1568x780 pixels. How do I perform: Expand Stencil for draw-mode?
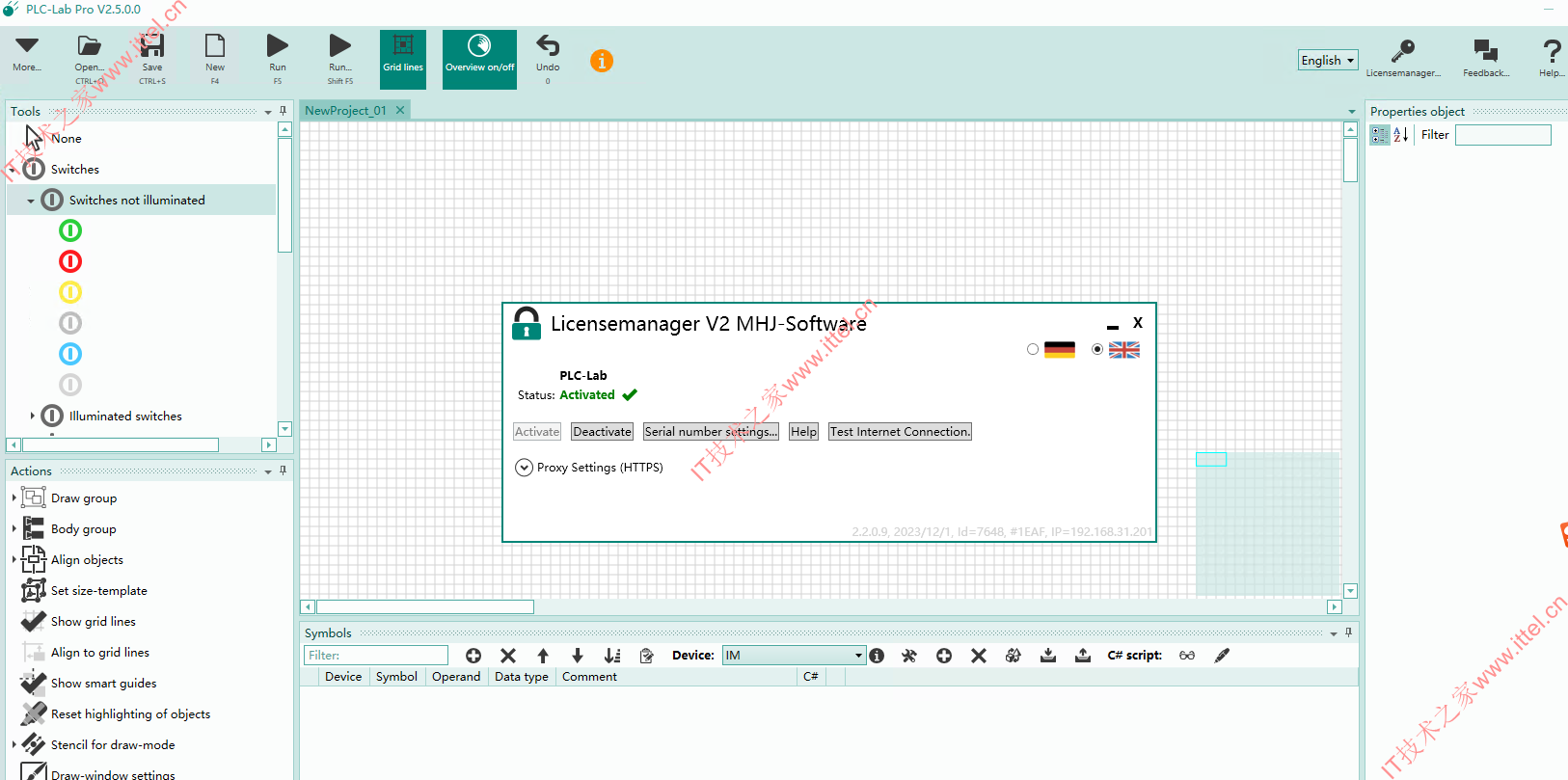(14, 745)
